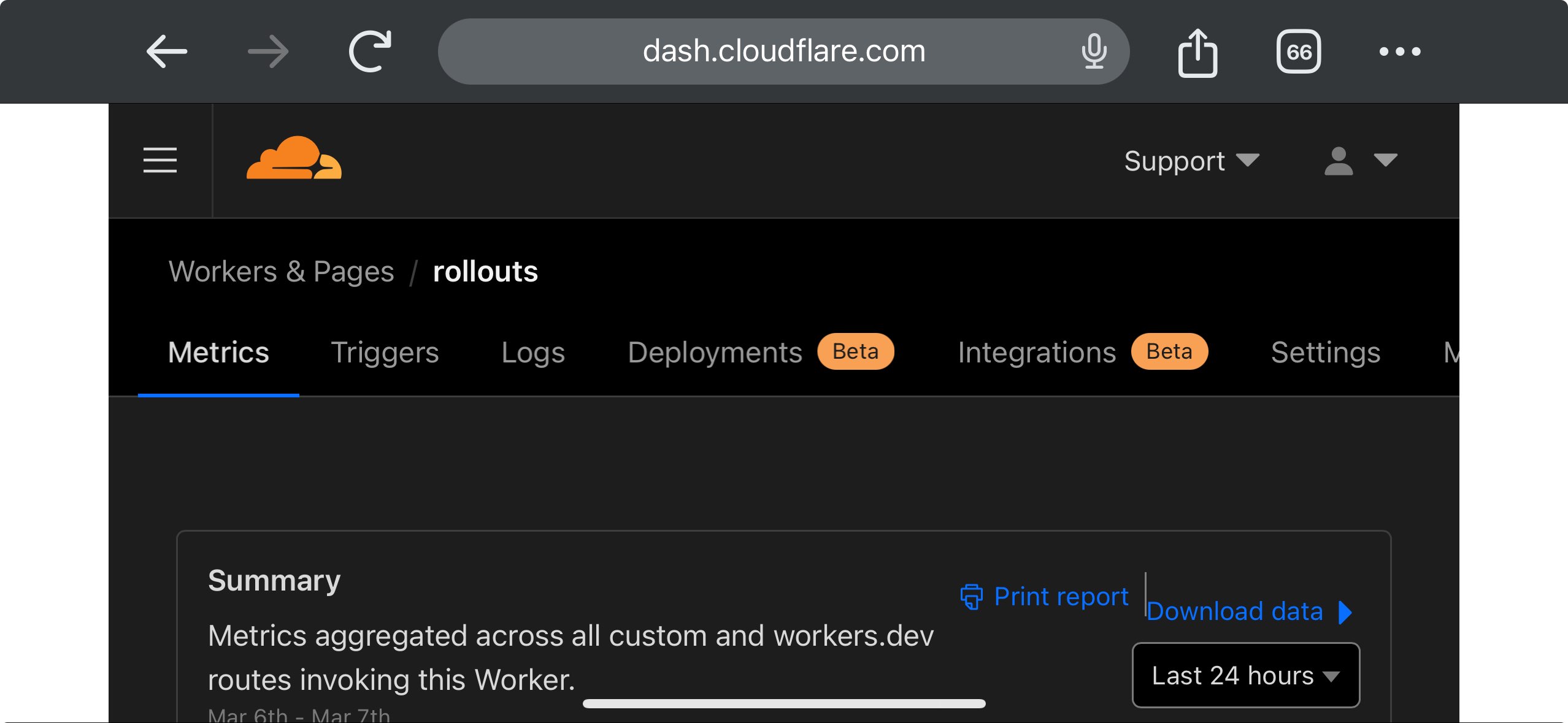Image resolution: width=1568 pixels, height=723 pixels.
Task: Switch to the Triggers tab
Action: pyautogui.click(x=385, y=352)
